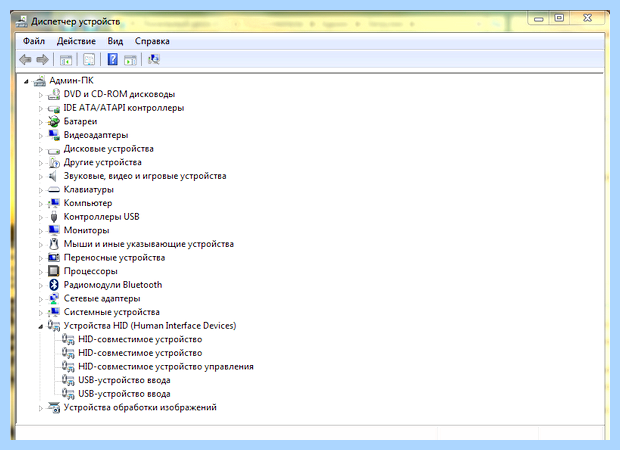This screenshot has height=450, width=620.
Task: Select IDE ATA/ATAPI контроллеры label
Action: coord(124,108)
